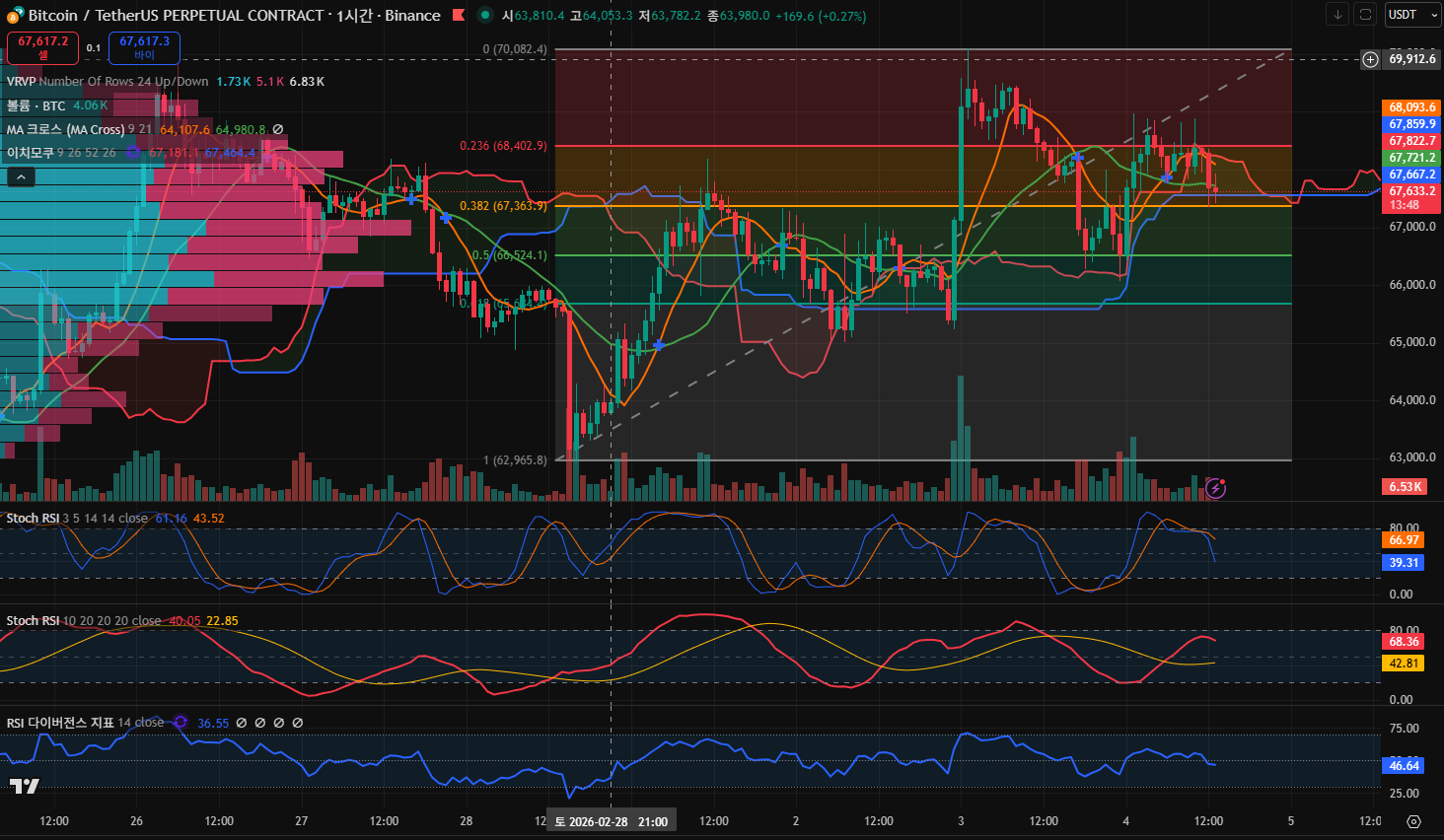Select the VRVP indicator legend label
1444x840 pixels.
click(22, 82)
